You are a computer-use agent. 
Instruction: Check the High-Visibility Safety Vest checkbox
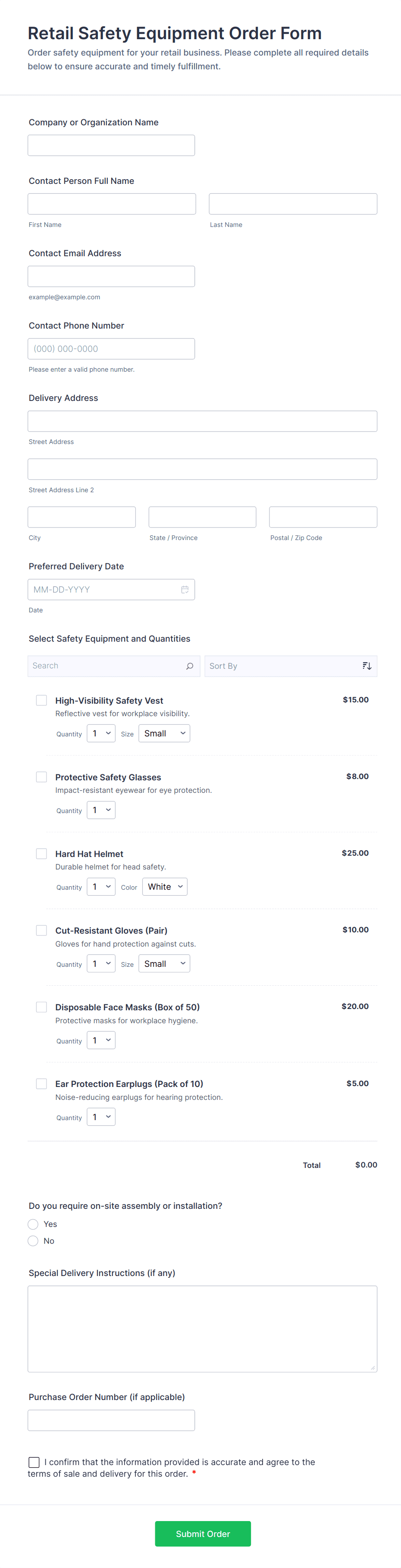tap(41, 700)
